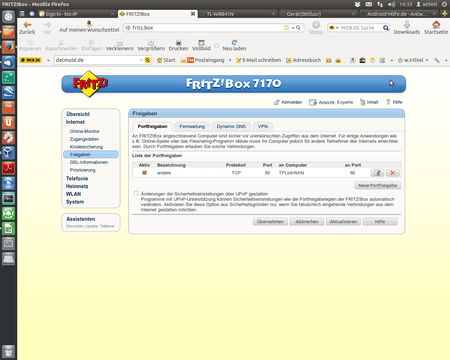This screenshot has height=360, width=450.
Task: Edit the 'andere' port forwarding entry
Action: (x=377, y=173)
